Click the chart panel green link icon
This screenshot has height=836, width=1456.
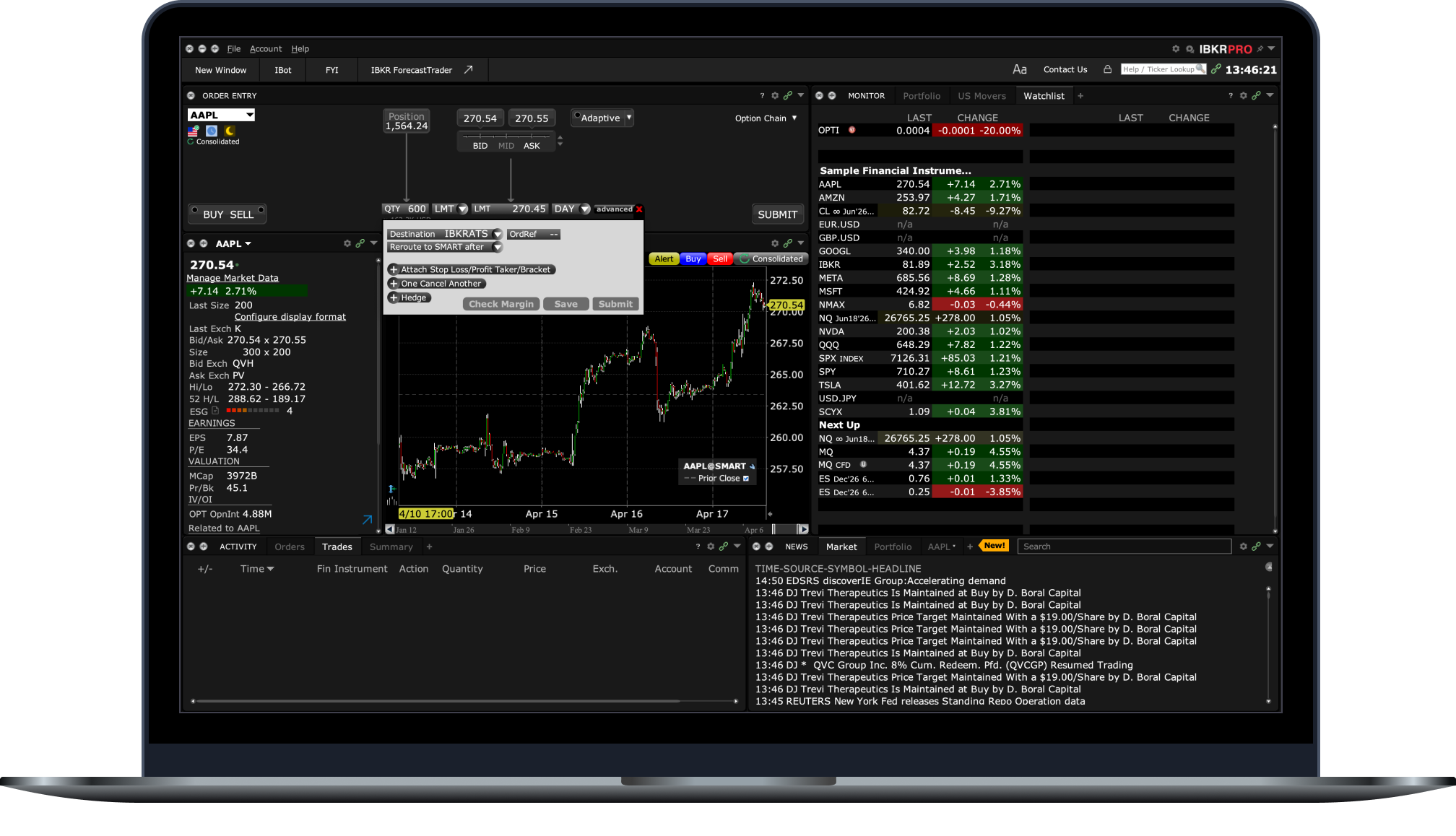pos(788,243)
